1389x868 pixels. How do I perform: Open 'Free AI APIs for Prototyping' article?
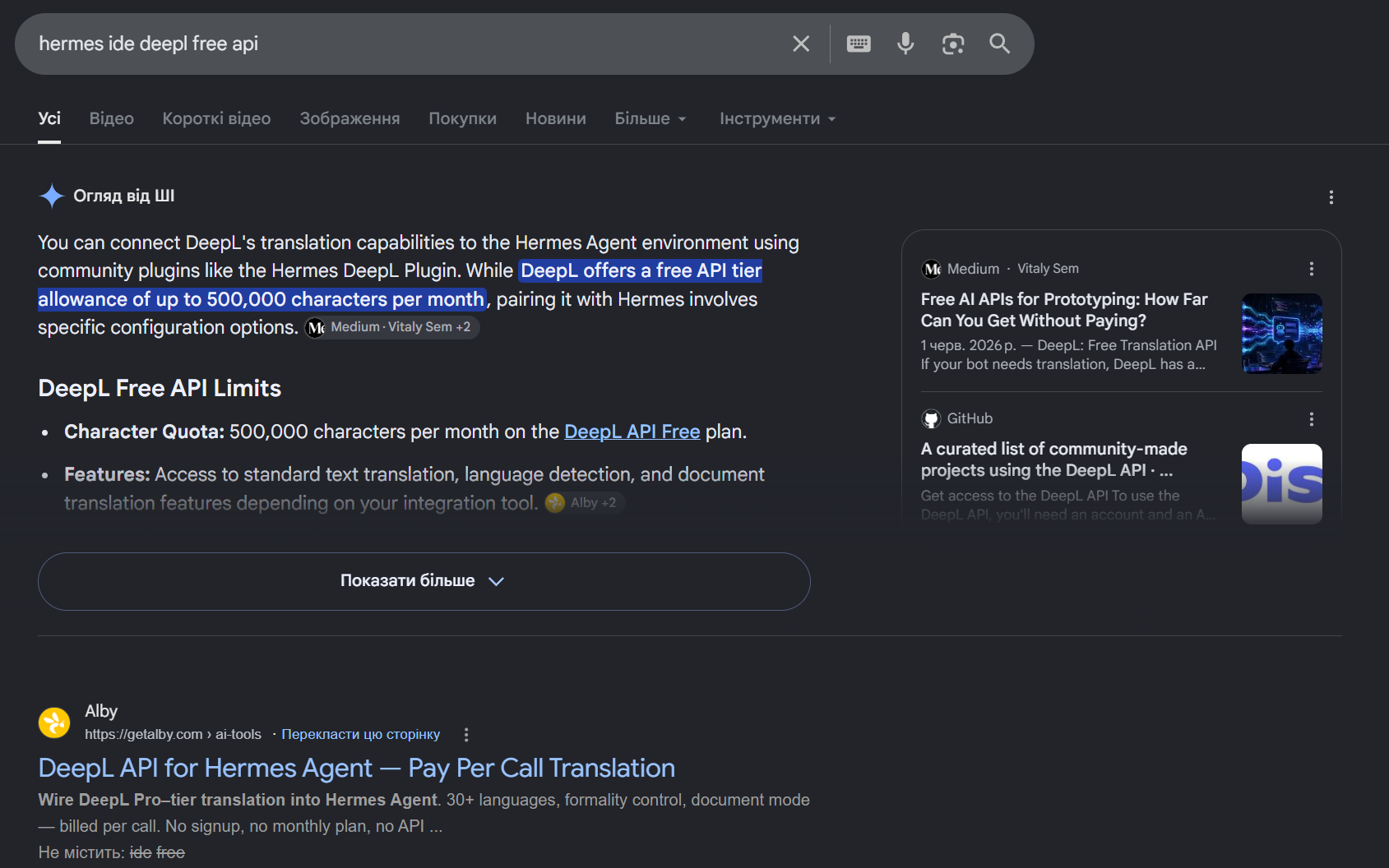pyautogui.click(x=1064, y=310)
